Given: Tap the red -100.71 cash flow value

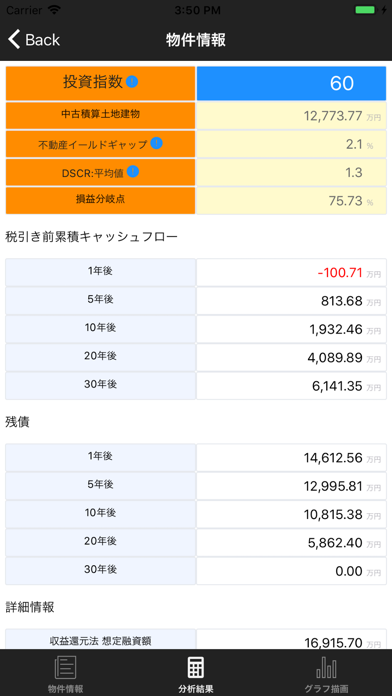Looking at the screenshot, I should (341, 273).
